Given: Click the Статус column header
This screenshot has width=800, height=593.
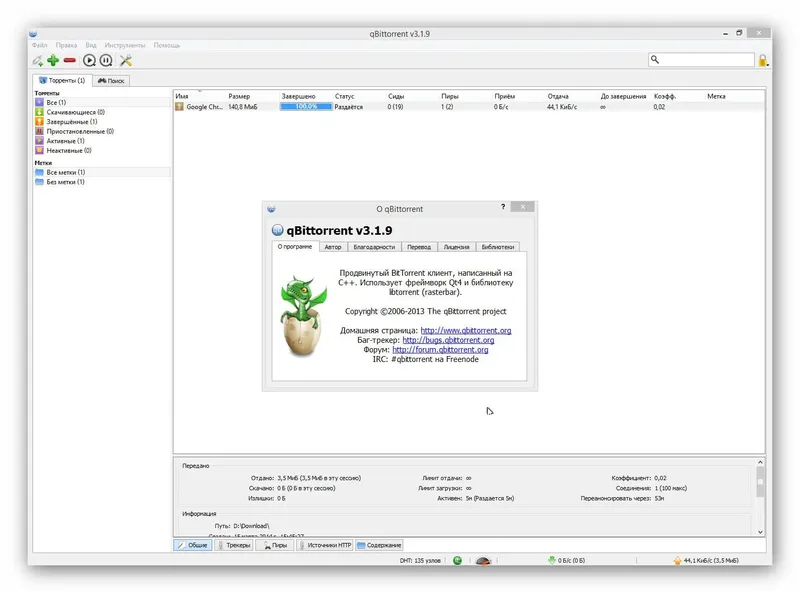Looking at the screenshot, I should [359, 96].
